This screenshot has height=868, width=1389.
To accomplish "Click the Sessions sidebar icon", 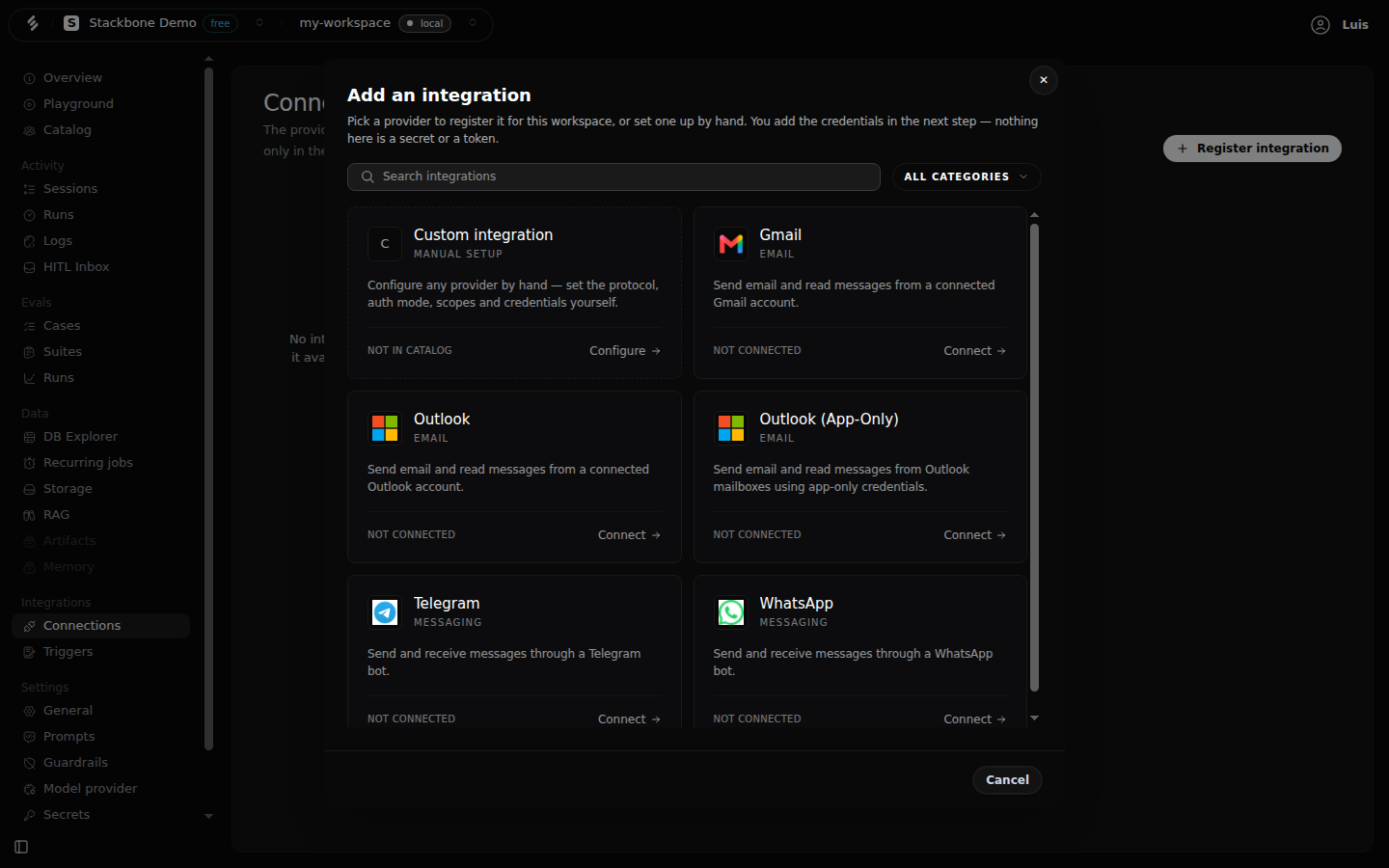I will 30,189.
